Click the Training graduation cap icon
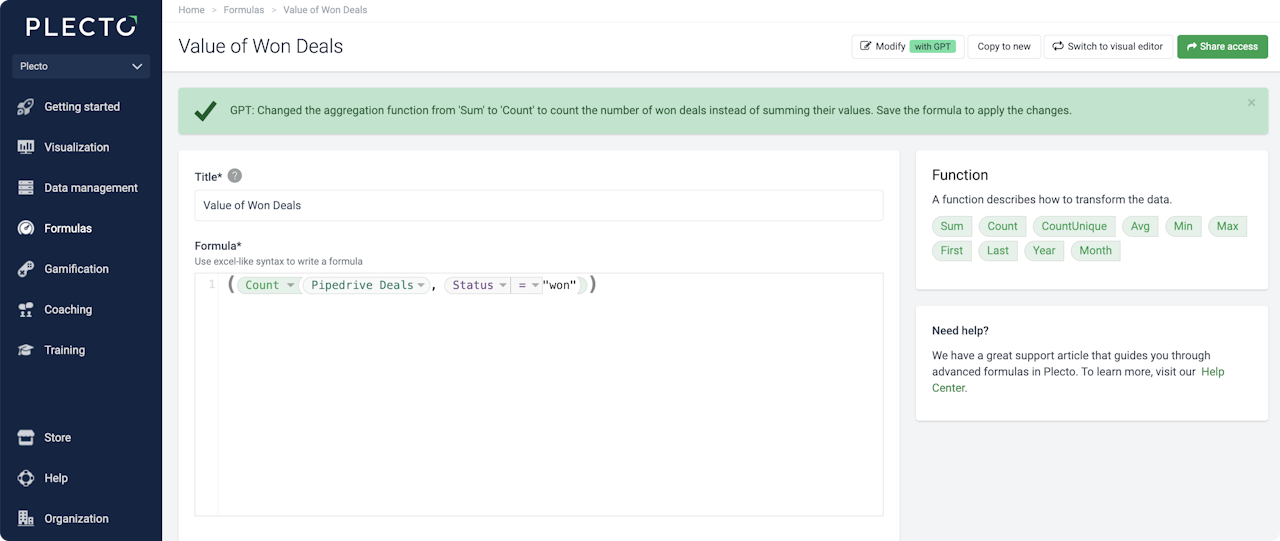Viewport: 1280px width, 541px height. [x=26, y=350]
